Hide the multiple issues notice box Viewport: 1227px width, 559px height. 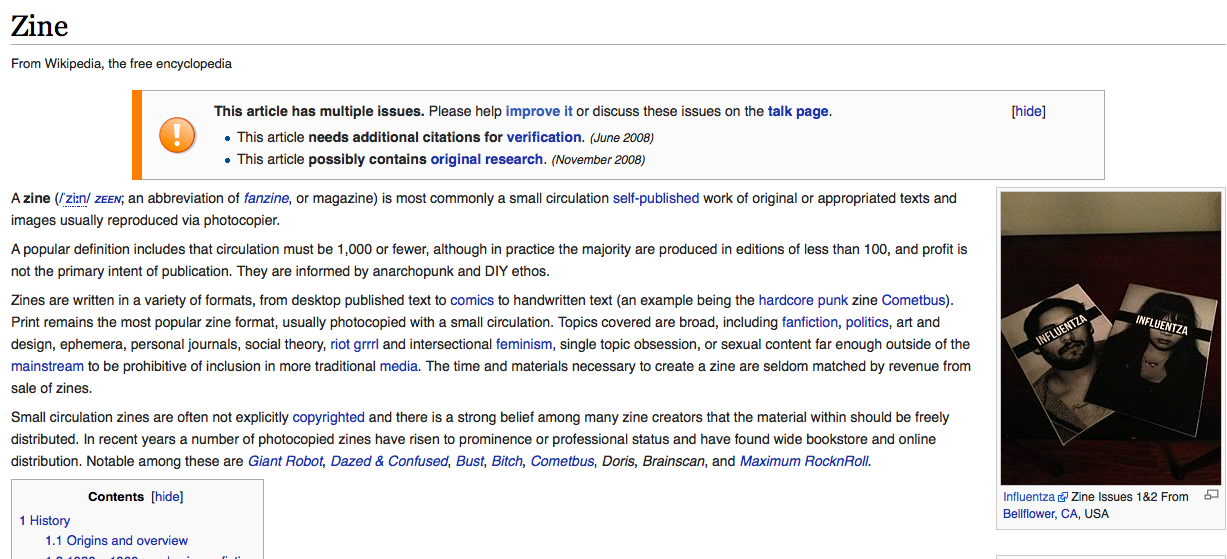point(1028,111)
